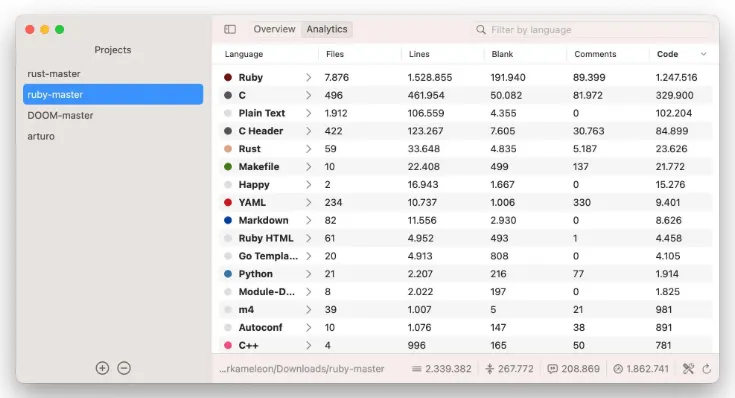Screen dimensions: 735x398
Task: Expand the YAML row chevron
Action: 308,203
